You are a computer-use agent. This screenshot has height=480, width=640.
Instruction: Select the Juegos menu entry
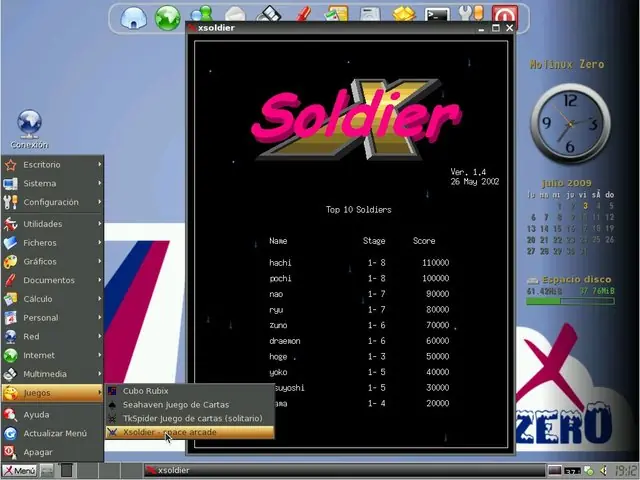tap(52, 393)
